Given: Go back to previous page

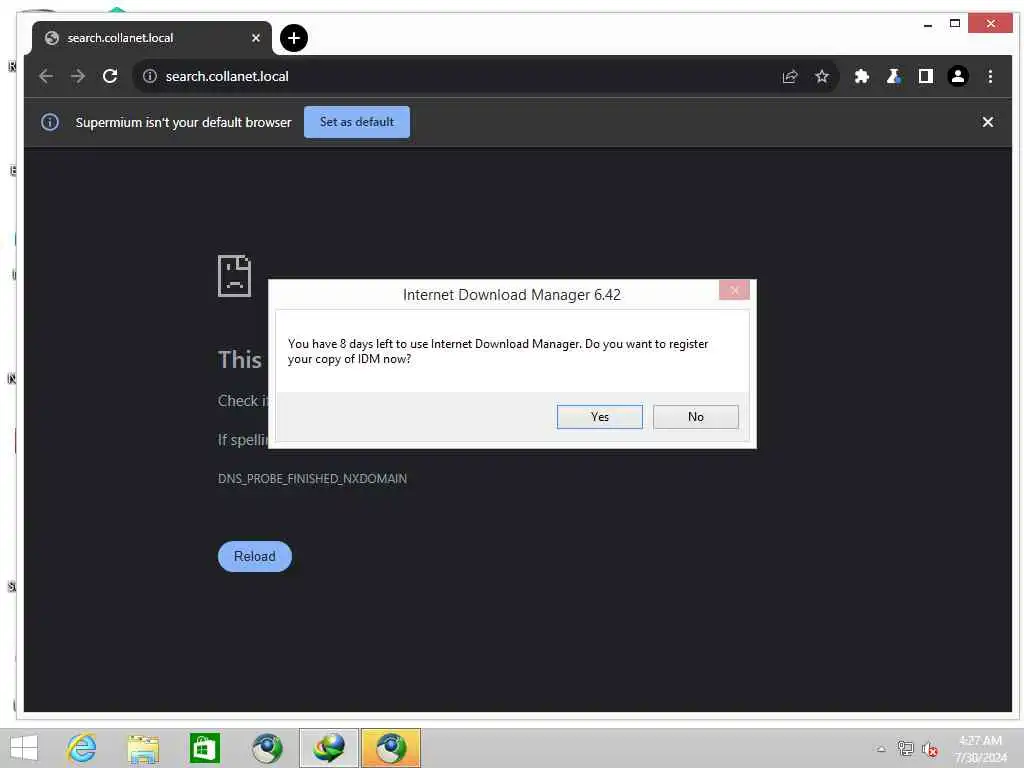Looking at the screenshot, I should coord(46,76).
